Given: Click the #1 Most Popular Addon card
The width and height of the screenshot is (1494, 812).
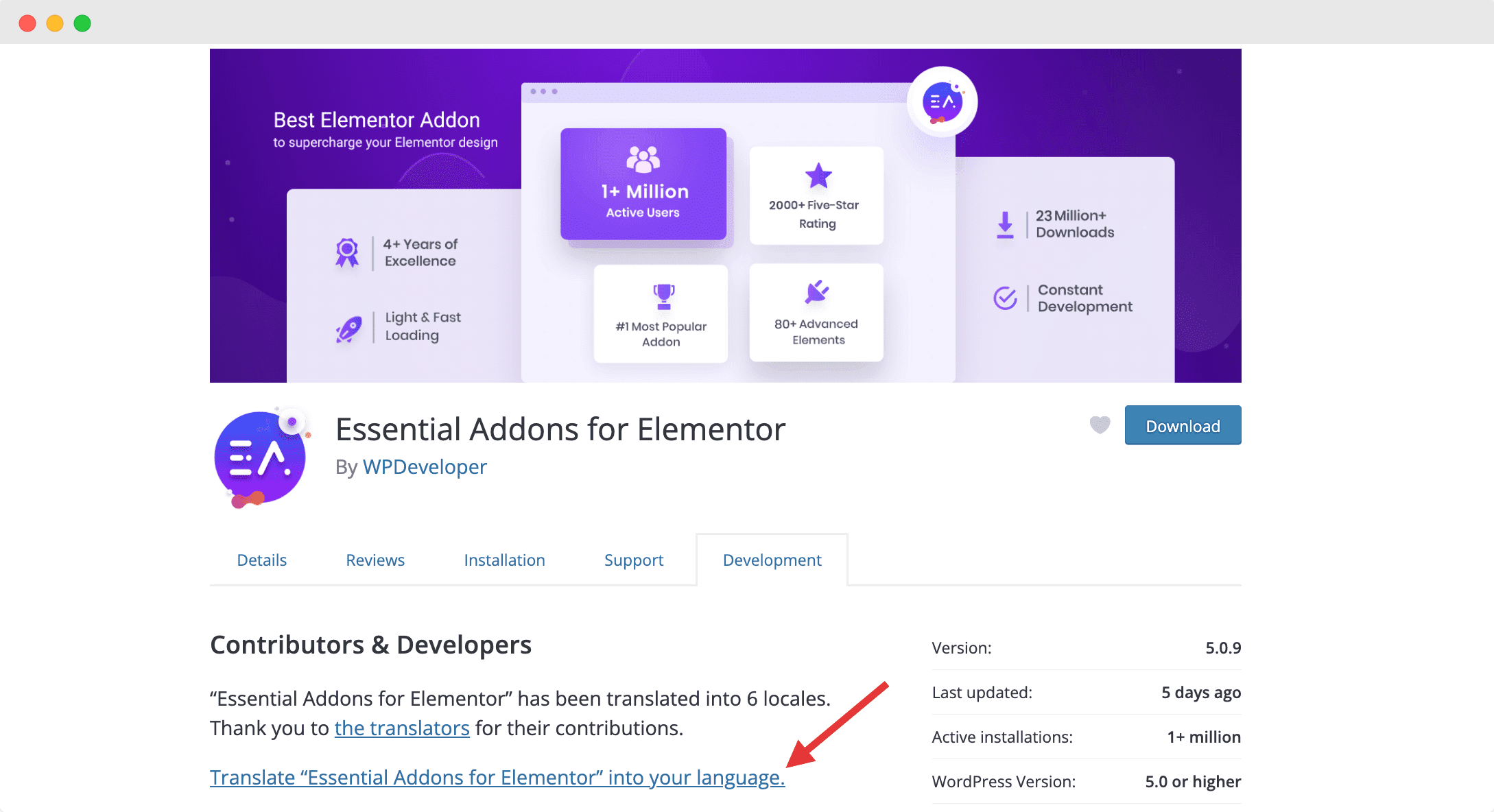Looking at the screenshot, I should click(661, 313).
